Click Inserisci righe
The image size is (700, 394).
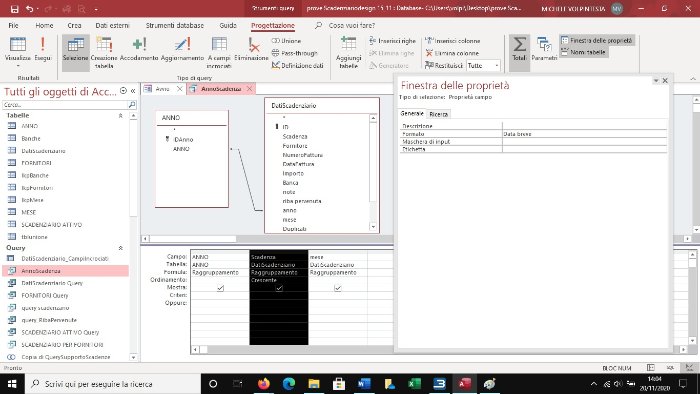point(392,41)
